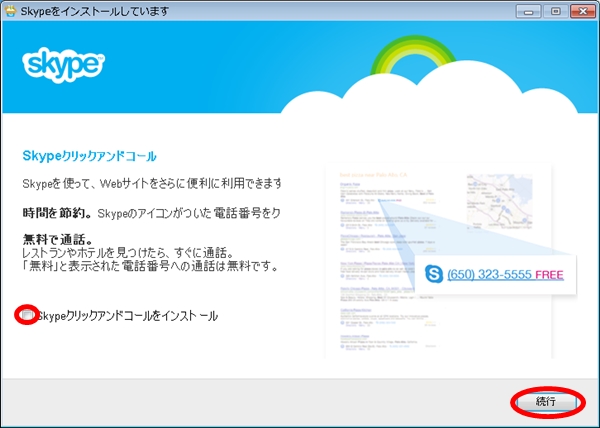Minimize the Skype installer window
The width and height of the screenshot is (600, 428).
[x=528, y=11]
